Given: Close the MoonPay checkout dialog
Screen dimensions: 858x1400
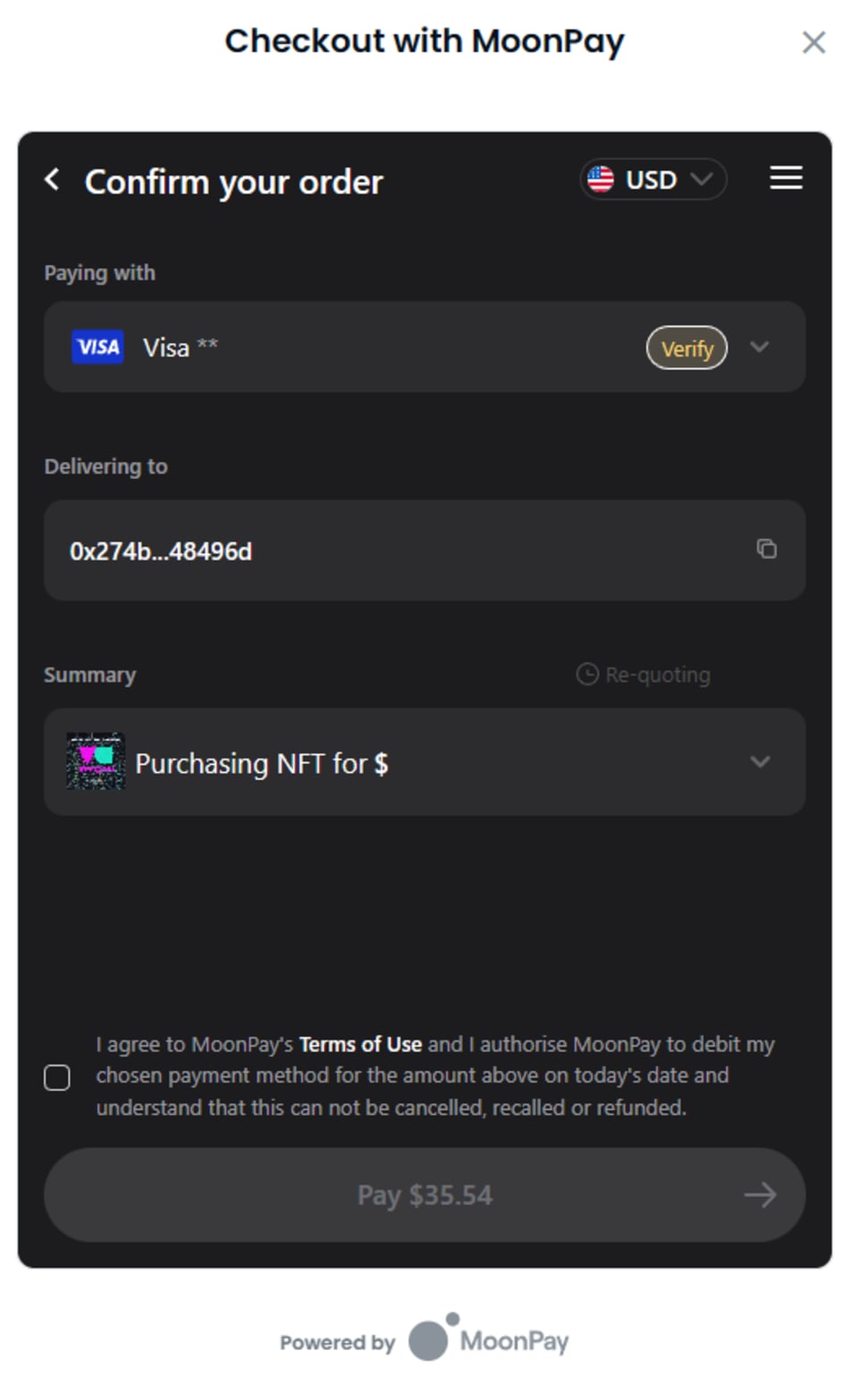Looking at the screenshot, I should [813, 42].
